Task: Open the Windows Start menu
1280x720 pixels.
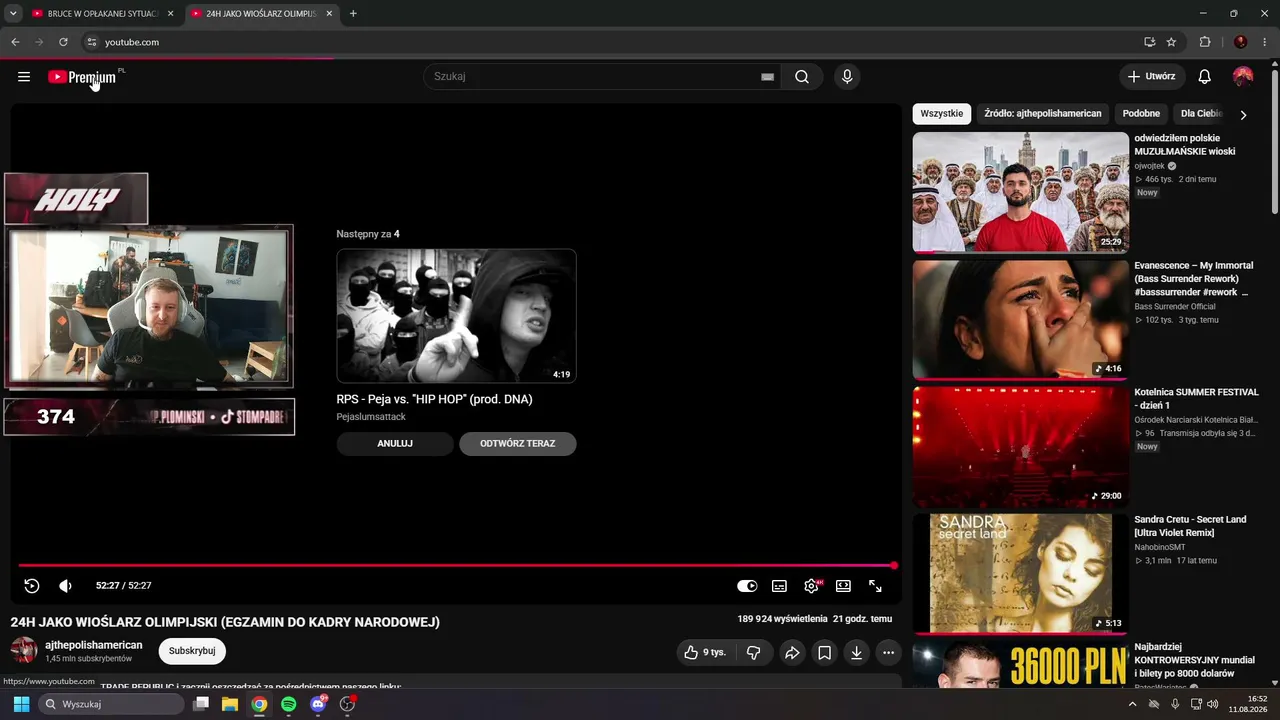Action: 21,704
